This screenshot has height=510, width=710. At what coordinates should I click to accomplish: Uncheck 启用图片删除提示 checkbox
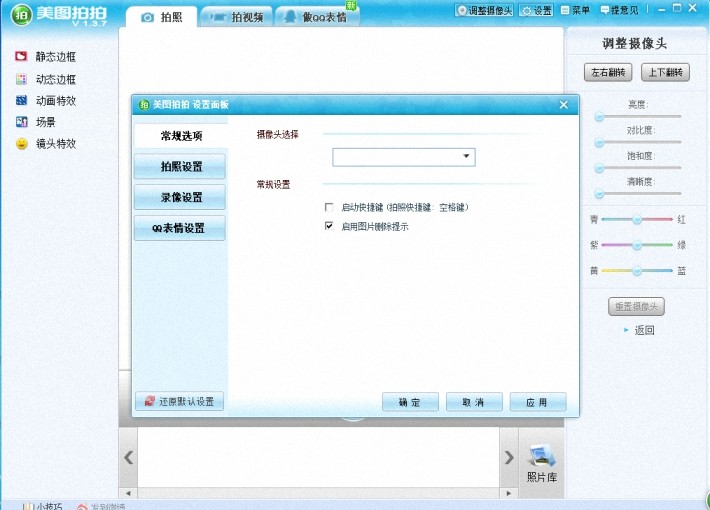click(329, 226)
